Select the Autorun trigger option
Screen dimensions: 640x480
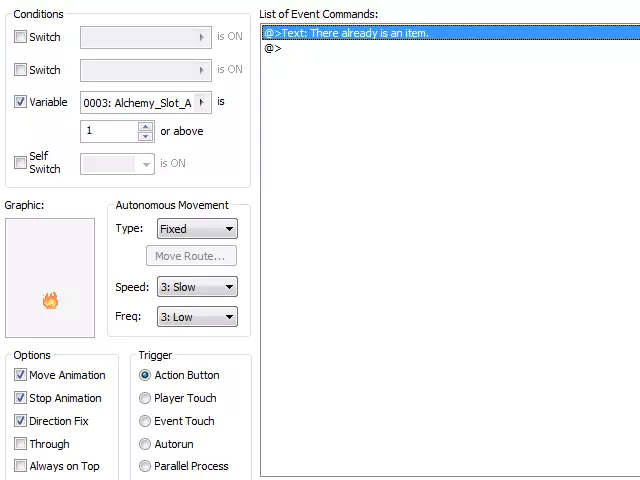(x=145, y=444)
